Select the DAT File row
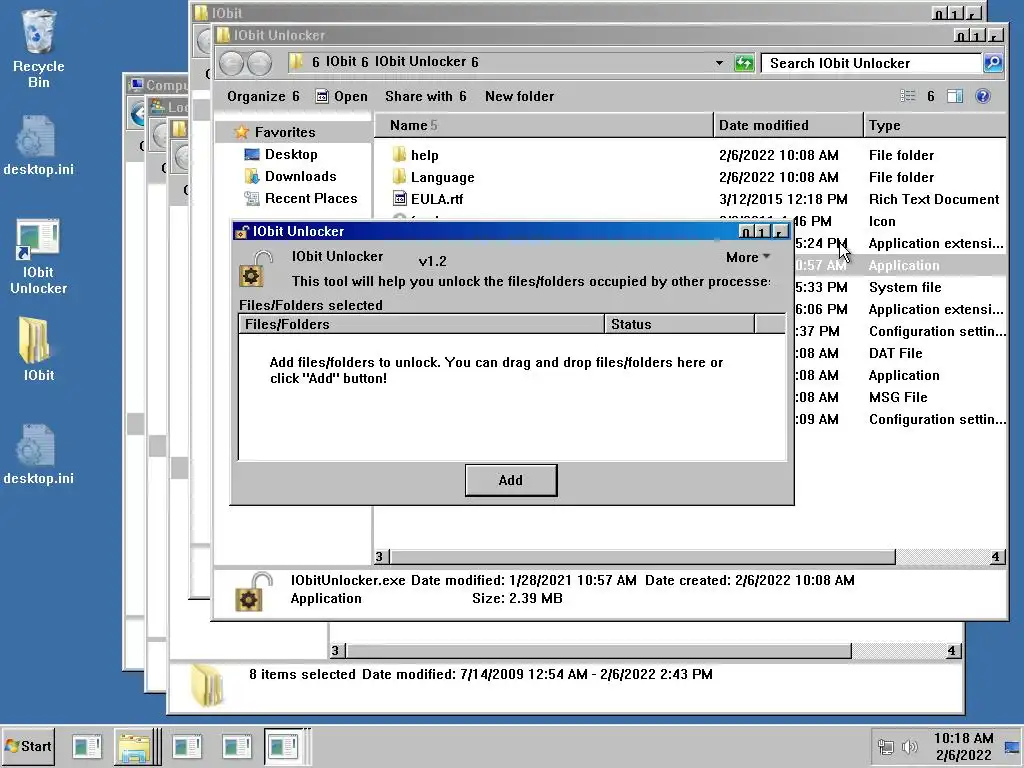1024x768 pixels. pyautogui.click(x=895, y=353)
